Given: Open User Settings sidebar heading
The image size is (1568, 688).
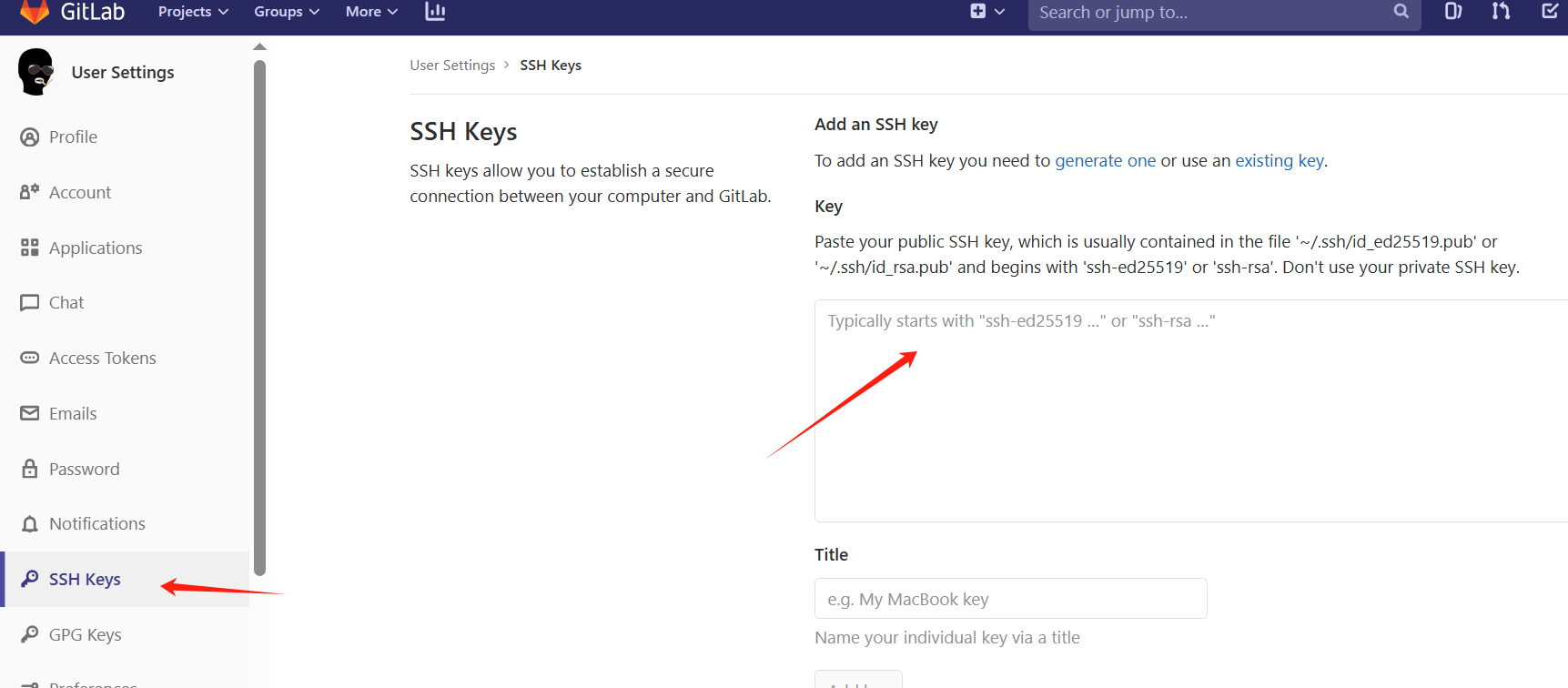Looking at the screenshot, I should tap(123, 73).
